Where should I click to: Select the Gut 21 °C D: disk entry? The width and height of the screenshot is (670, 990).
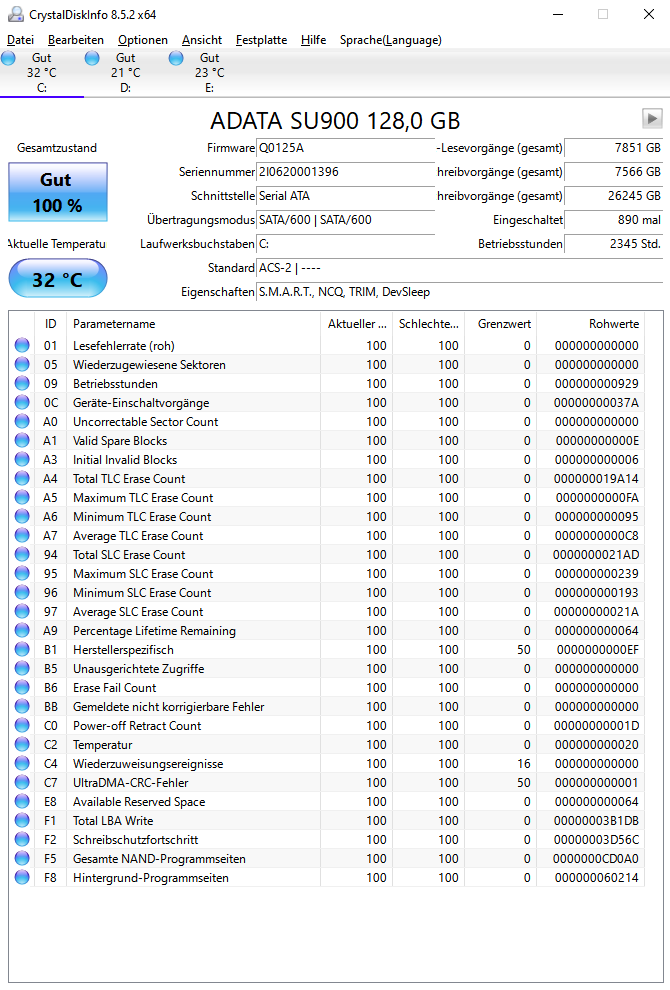(x=126, y=73)
